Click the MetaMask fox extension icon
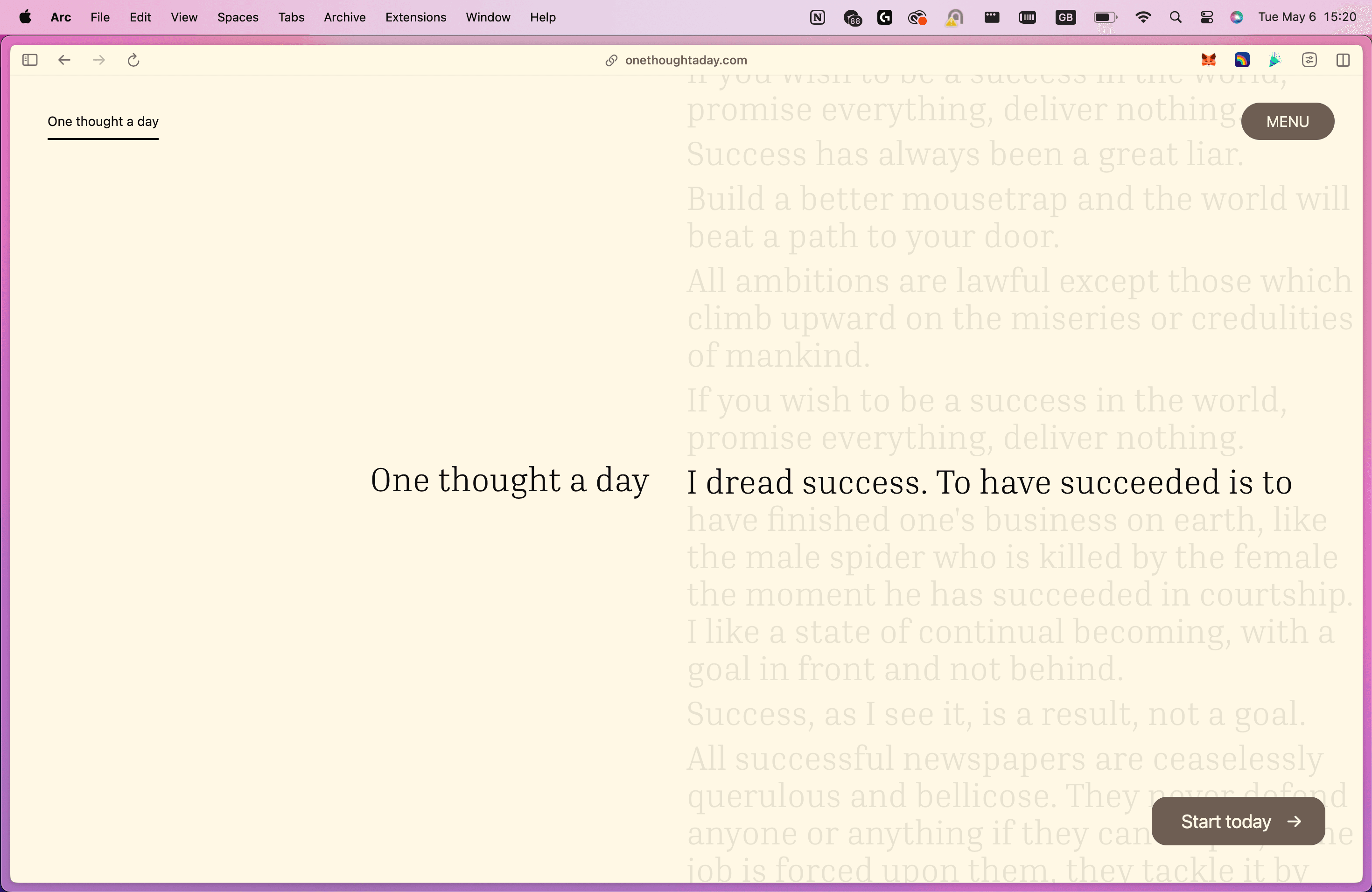This screenshot has width=1372, height=892. coord(1208,60)
